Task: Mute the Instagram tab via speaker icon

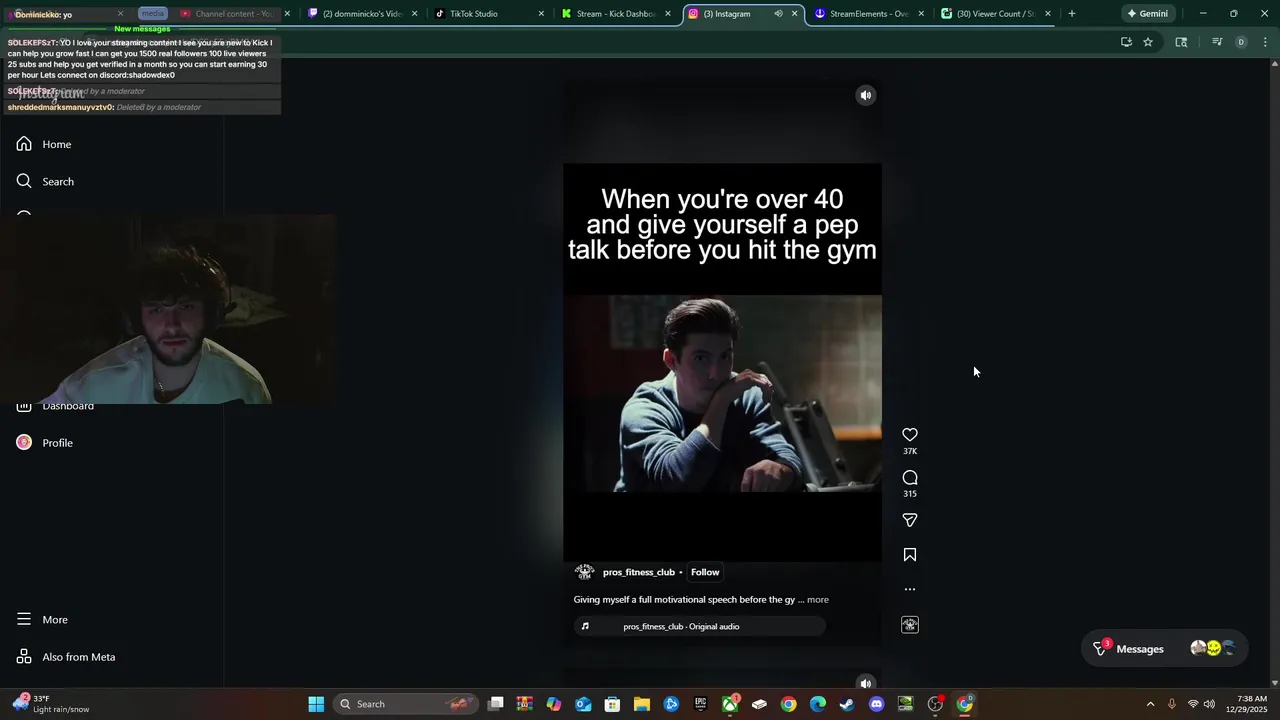Action: [778, 14]
